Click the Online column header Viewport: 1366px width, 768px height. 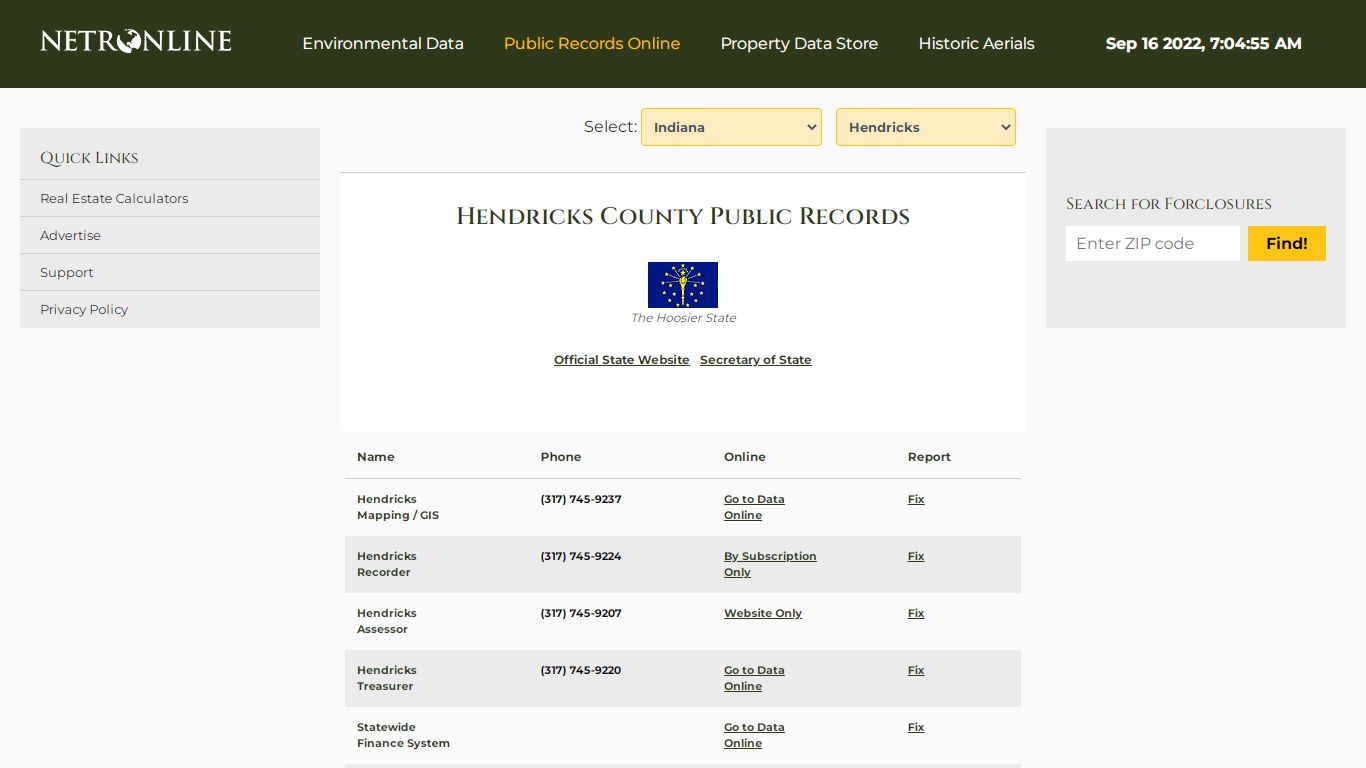coord(745,457)
